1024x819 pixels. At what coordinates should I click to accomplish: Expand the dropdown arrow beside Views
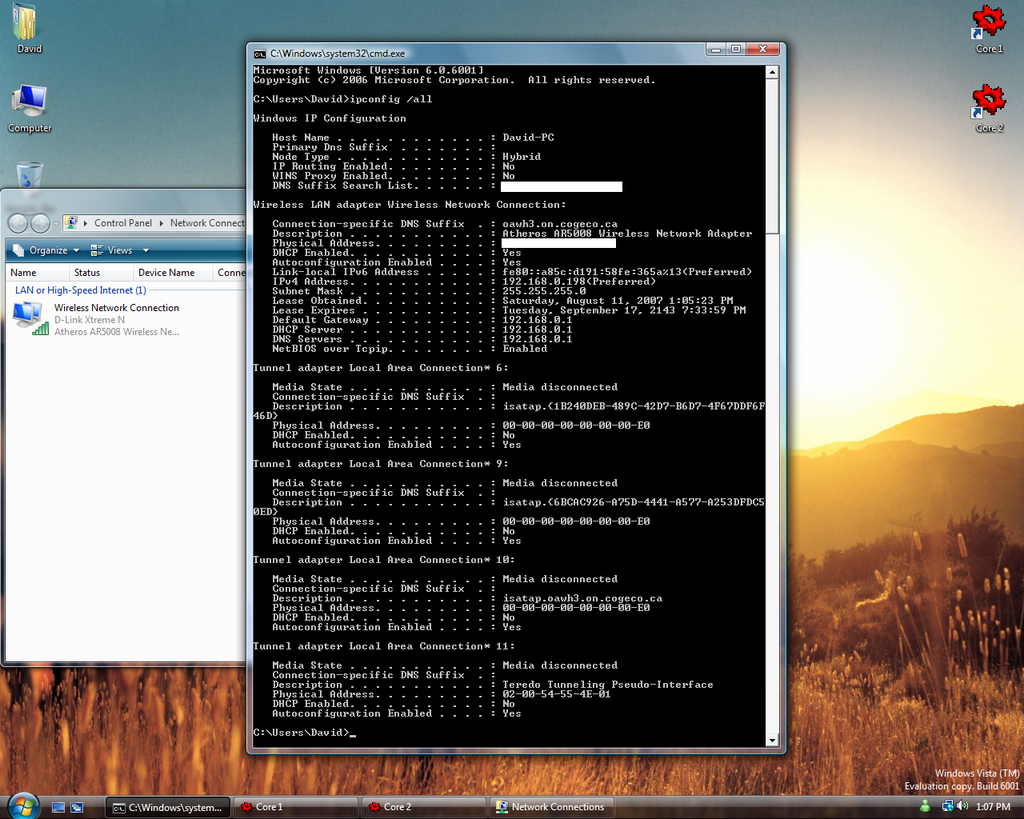pyautogui.click(x=146, y=250)
